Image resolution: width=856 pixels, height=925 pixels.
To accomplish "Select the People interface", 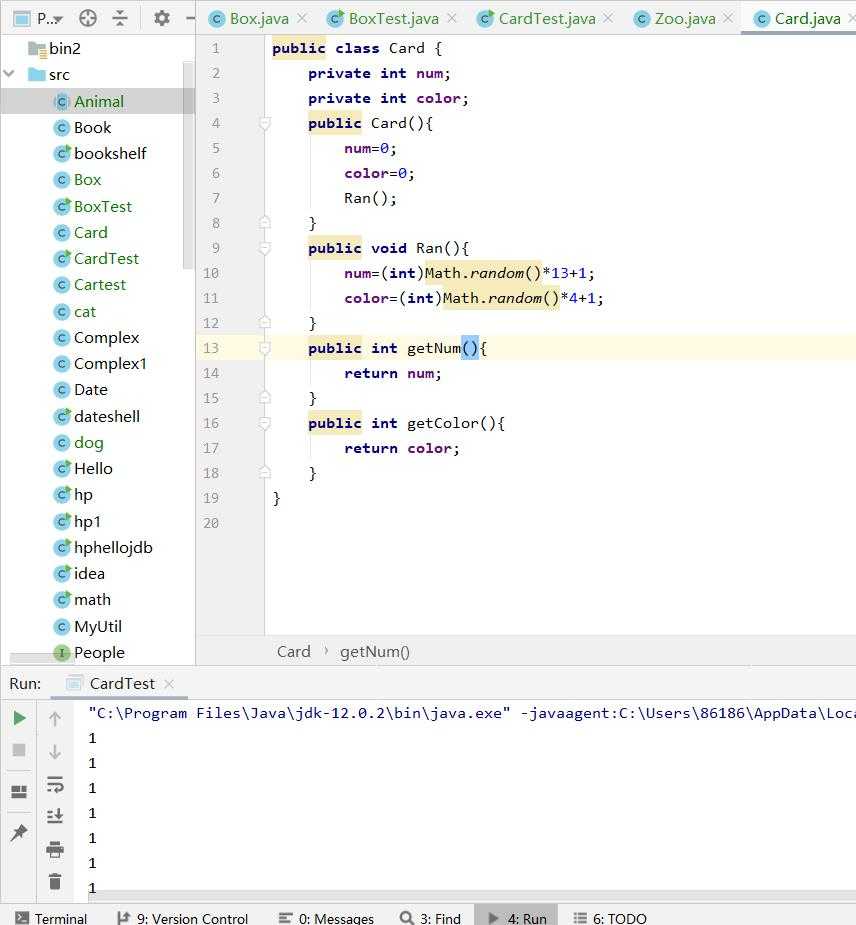I will click(89, 652).
